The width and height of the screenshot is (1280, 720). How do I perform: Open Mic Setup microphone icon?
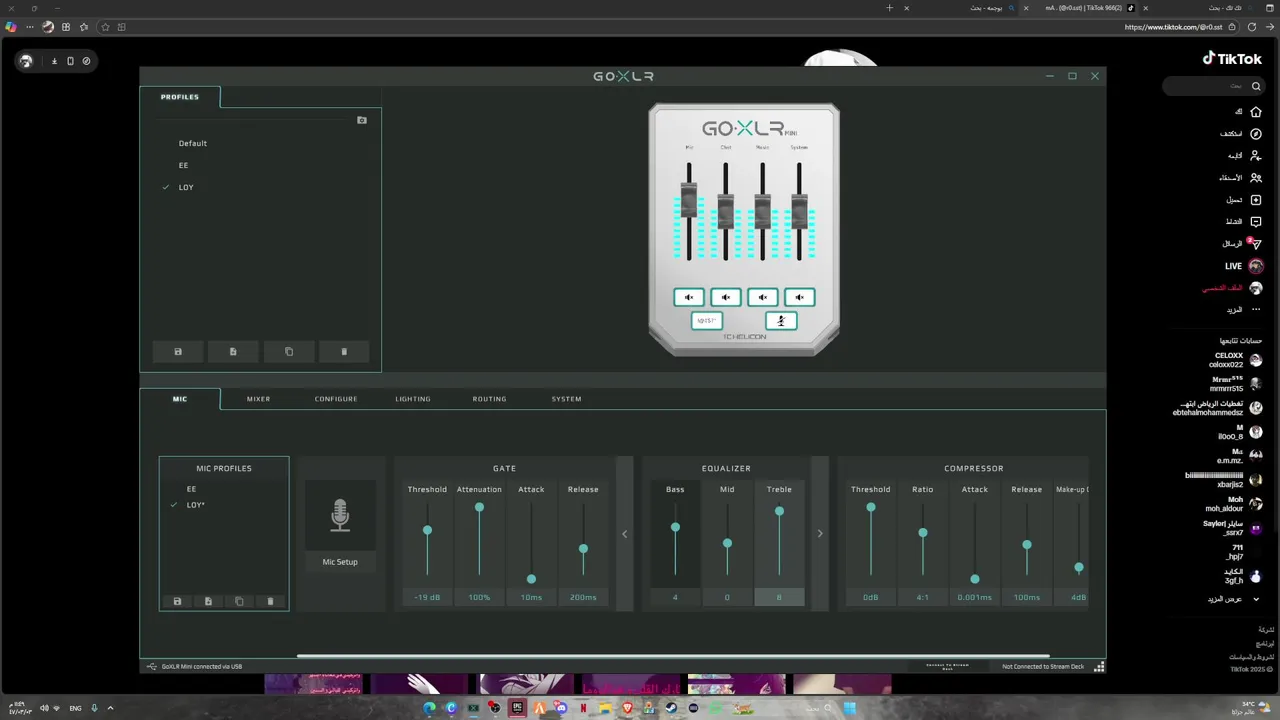[x=340, y=515]
